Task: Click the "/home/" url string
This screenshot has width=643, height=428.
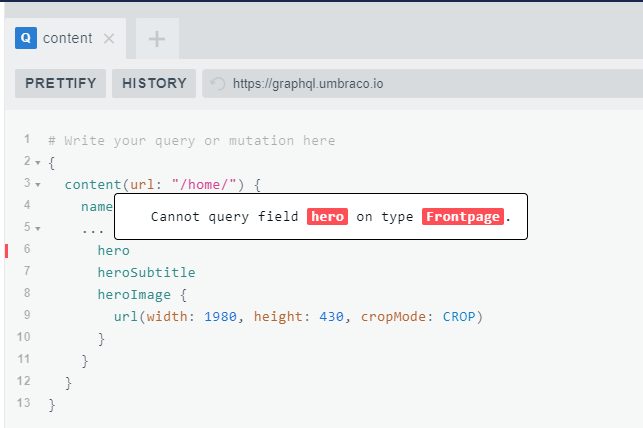Action: 204,185
